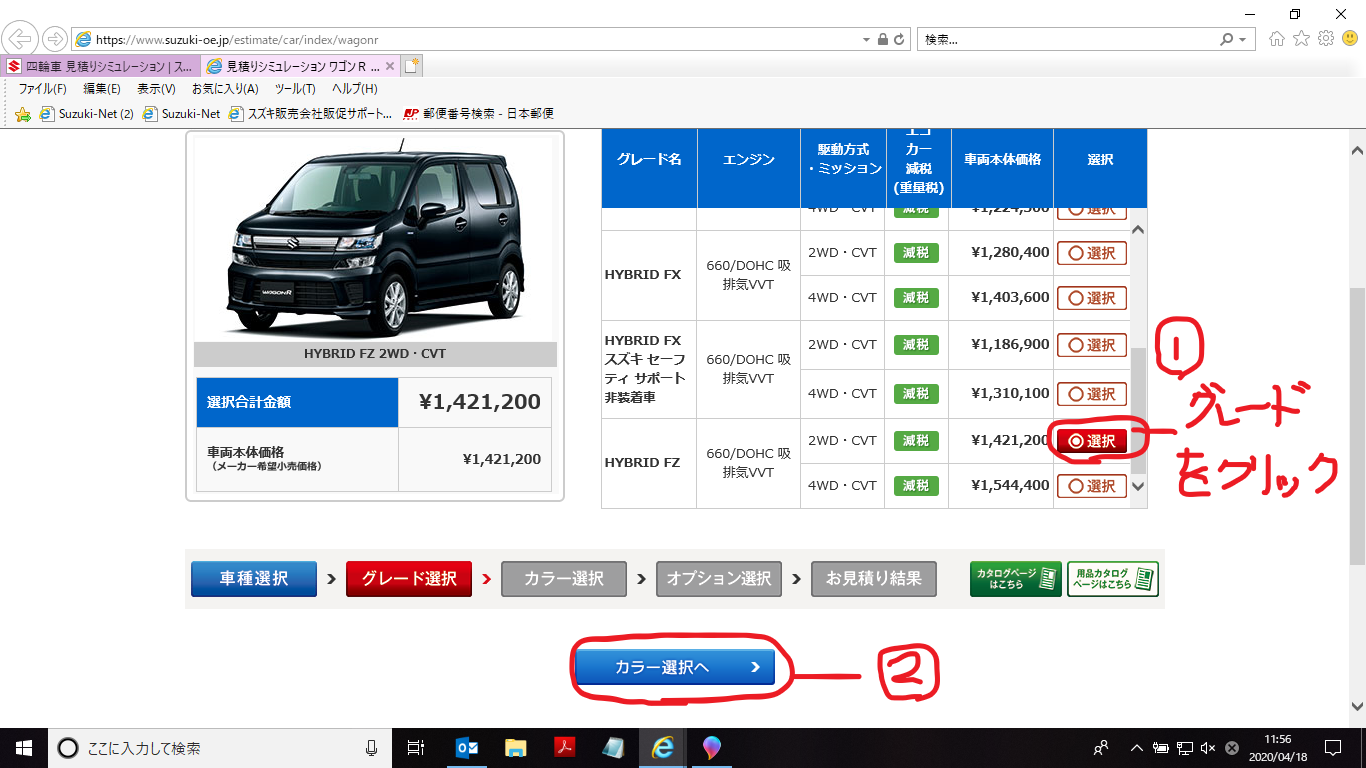Open the ヘルプ(H) menu
This screenshot has height=768, width=1366.
tap(355, 89)
